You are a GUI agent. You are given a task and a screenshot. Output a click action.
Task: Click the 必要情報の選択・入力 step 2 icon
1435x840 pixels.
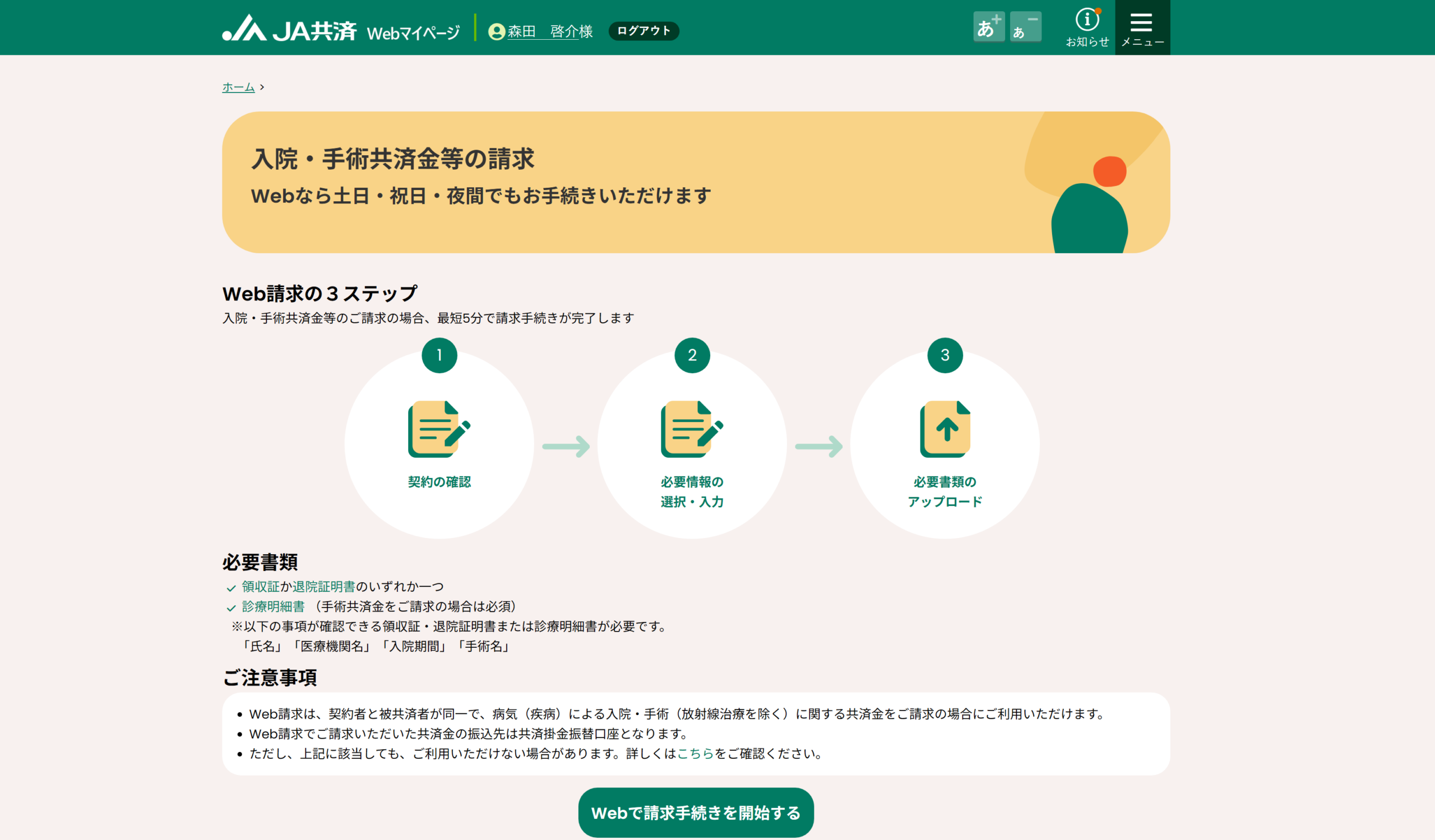(691, 429)
